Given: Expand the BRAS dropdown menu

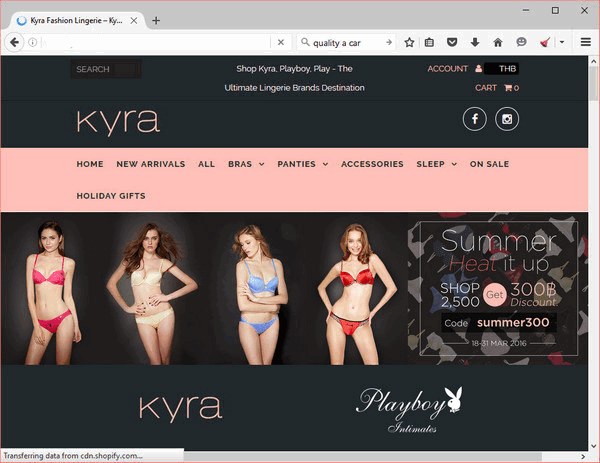Looking at the screenshot, I should click(246, 164).
